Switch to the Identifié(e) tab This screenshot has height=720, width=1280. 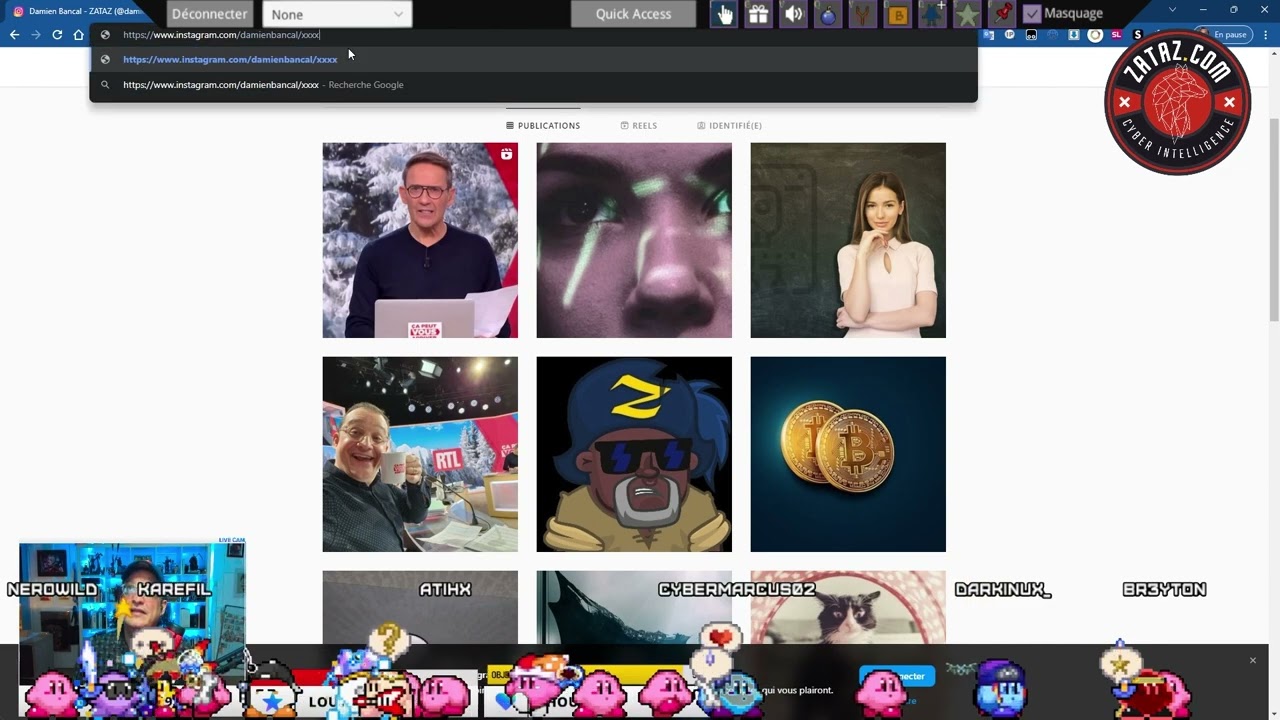729,126
